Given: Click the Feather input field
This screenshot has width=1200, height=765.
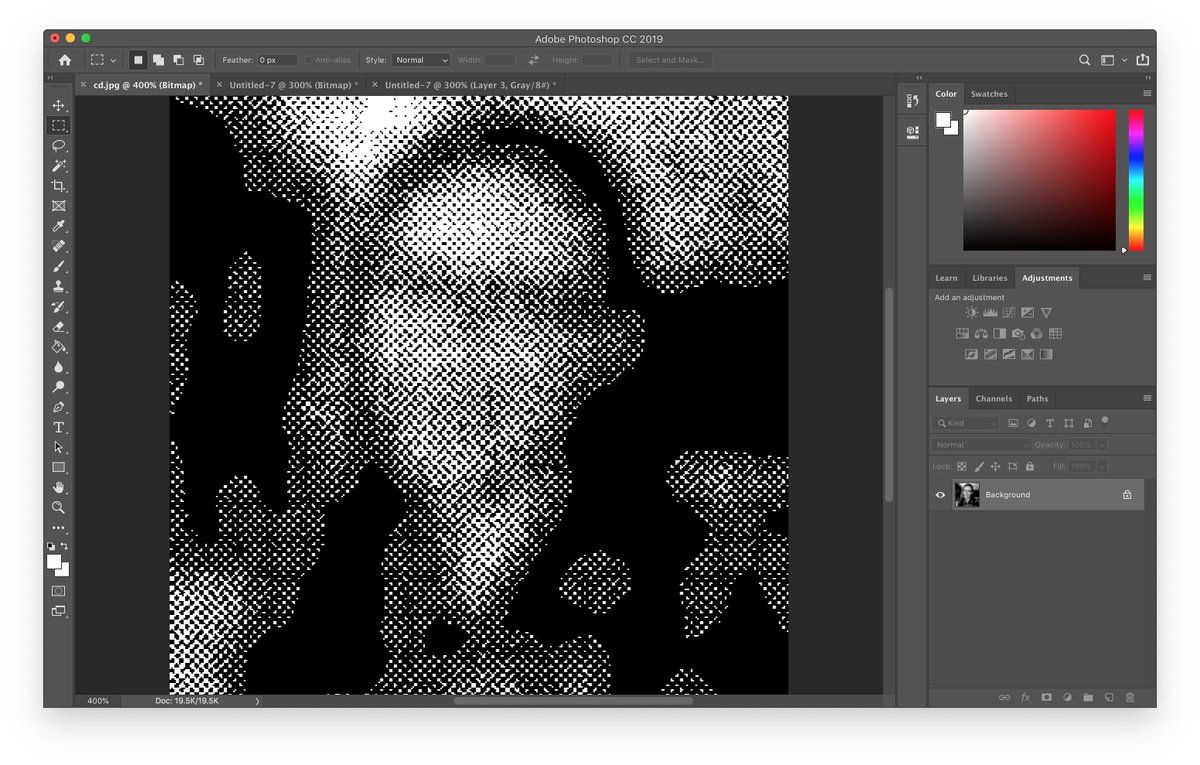Looking at the screenshot, I should pos(278,60).
